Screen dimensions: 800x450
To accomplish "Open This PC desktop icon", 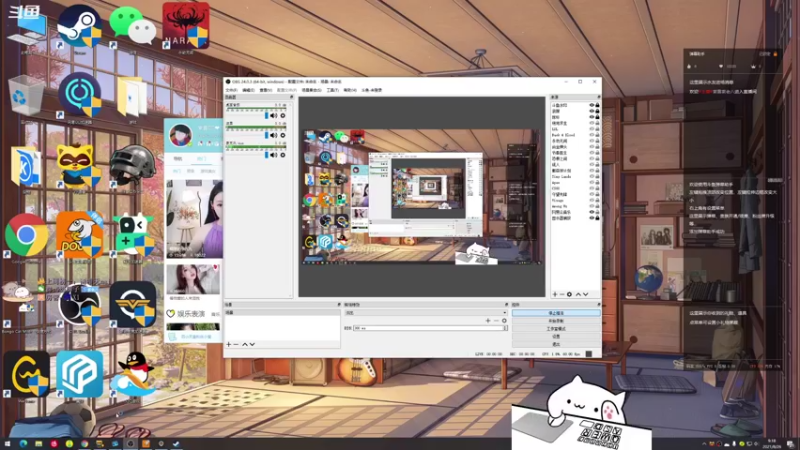I will pyautogui.click(x=27, y=28).
